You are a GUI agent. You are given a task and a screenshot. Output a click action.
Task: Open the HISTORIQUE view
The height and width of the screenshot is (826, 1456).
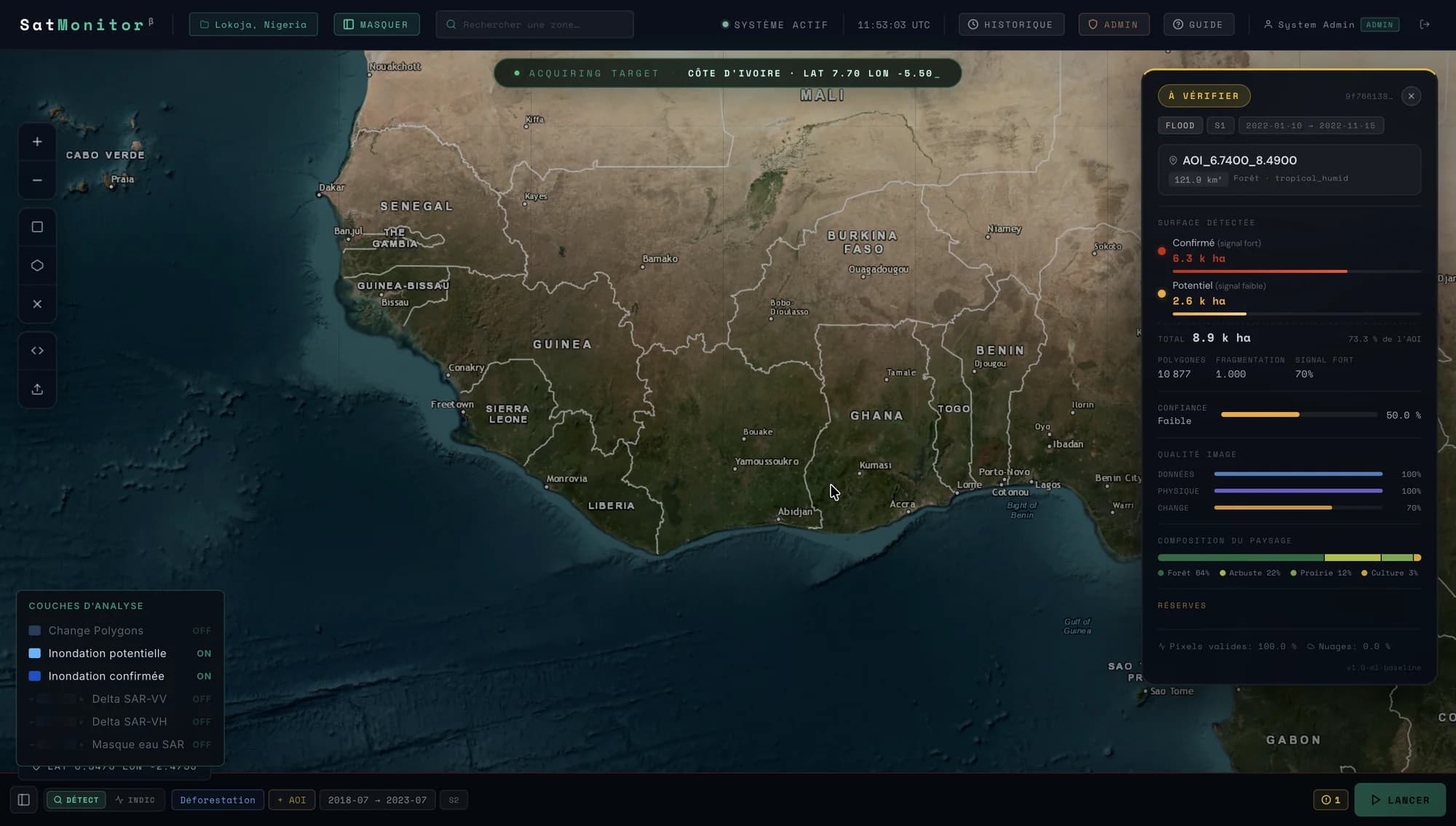[1011, 25]
